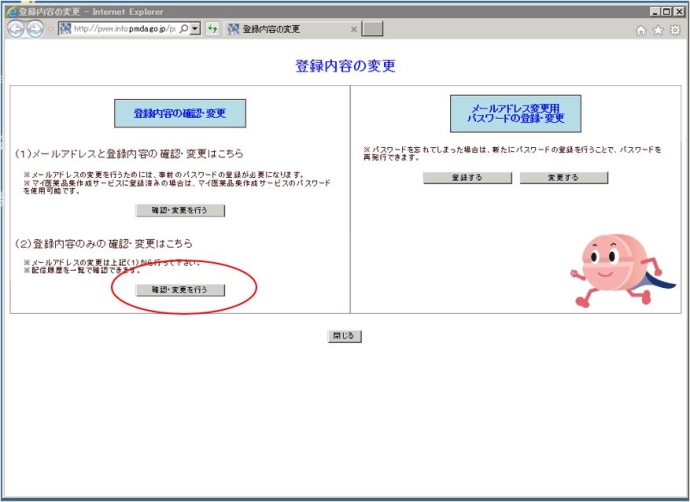690x502 pixels.
Task: Click the 閉じる button
Action: (345, 336)
